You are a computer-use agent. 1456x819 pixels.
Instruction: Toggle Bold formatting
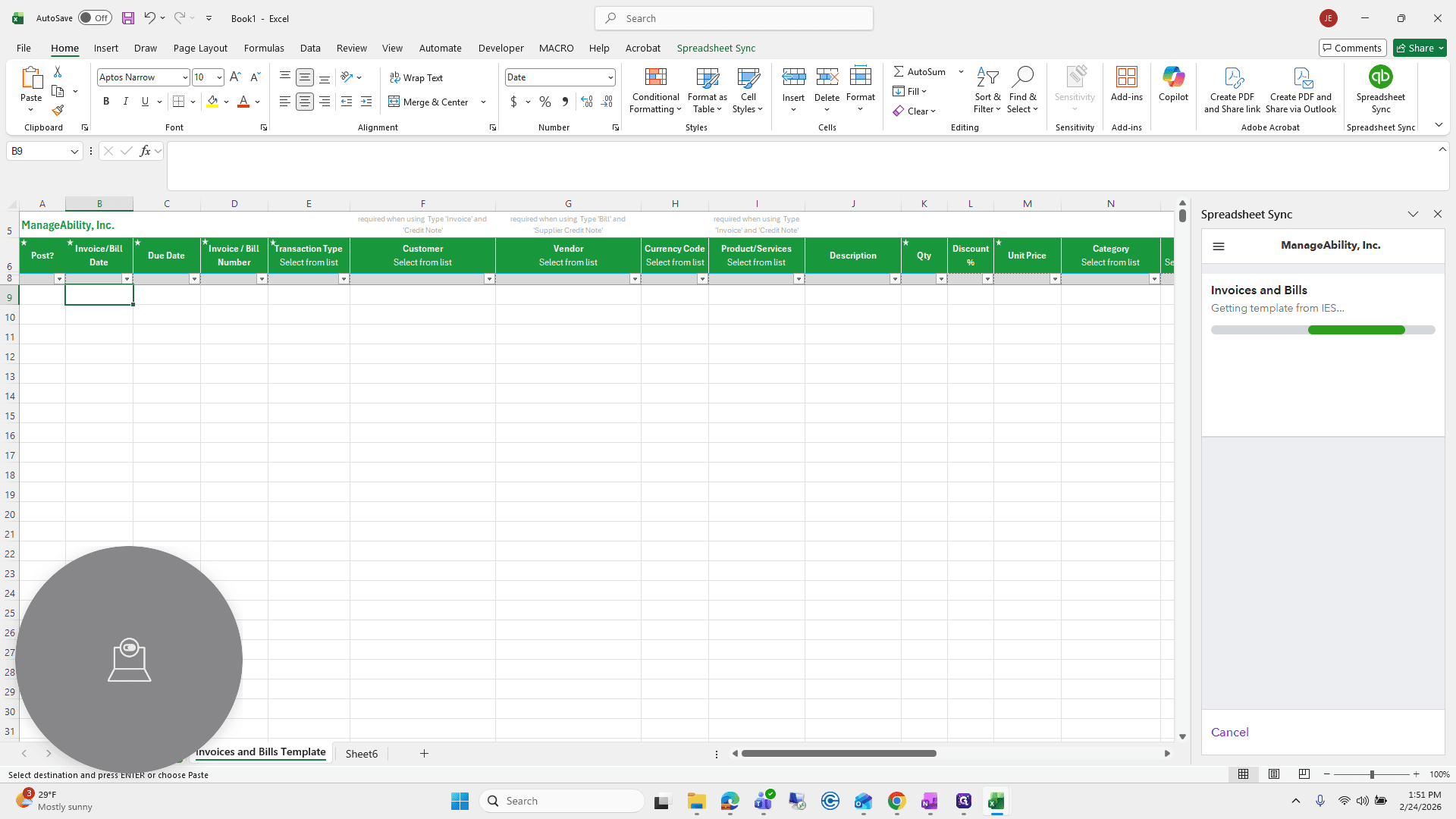(x=106, y=102)
